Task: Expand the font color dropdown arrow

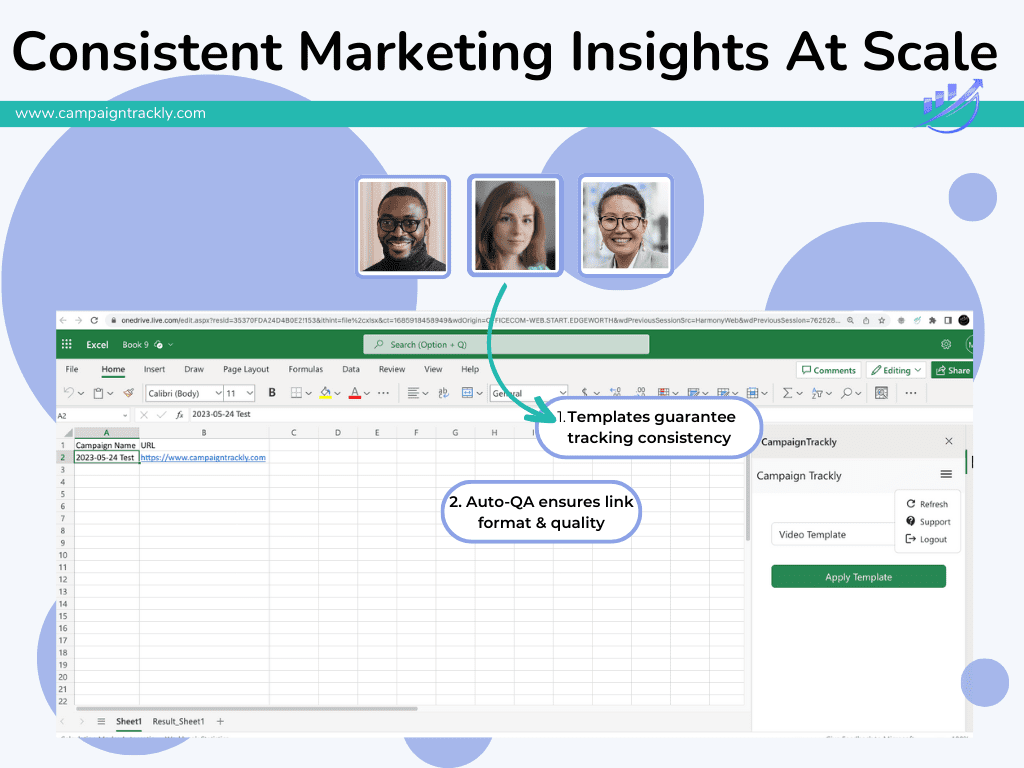Action: [367, 393]
